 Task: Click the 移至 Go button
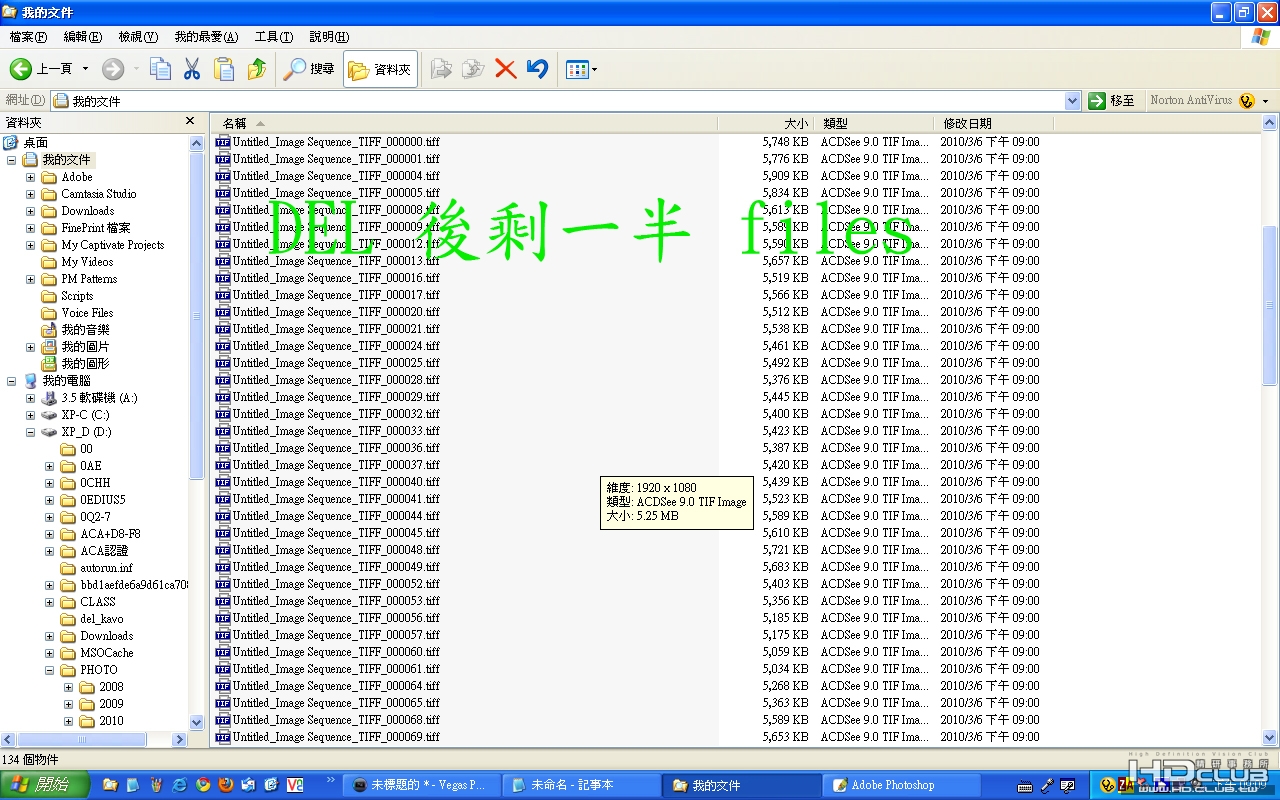(x=1112, y=101)
